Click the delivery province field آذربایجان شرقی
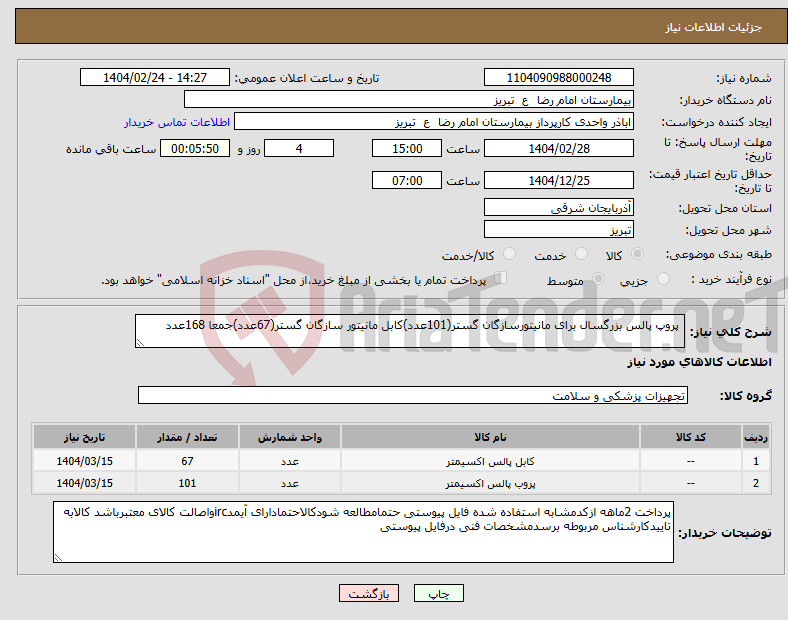The image size is (788, 620). (558, 207)
